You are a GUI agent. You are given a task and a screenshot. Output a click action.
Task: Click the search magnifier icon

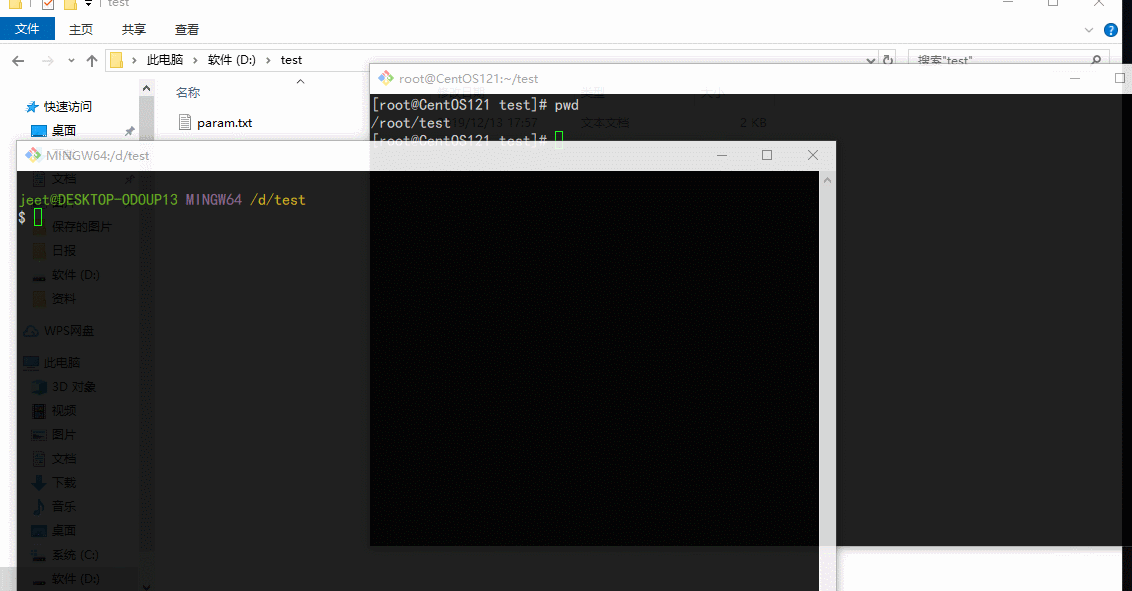pos(1096,60)
